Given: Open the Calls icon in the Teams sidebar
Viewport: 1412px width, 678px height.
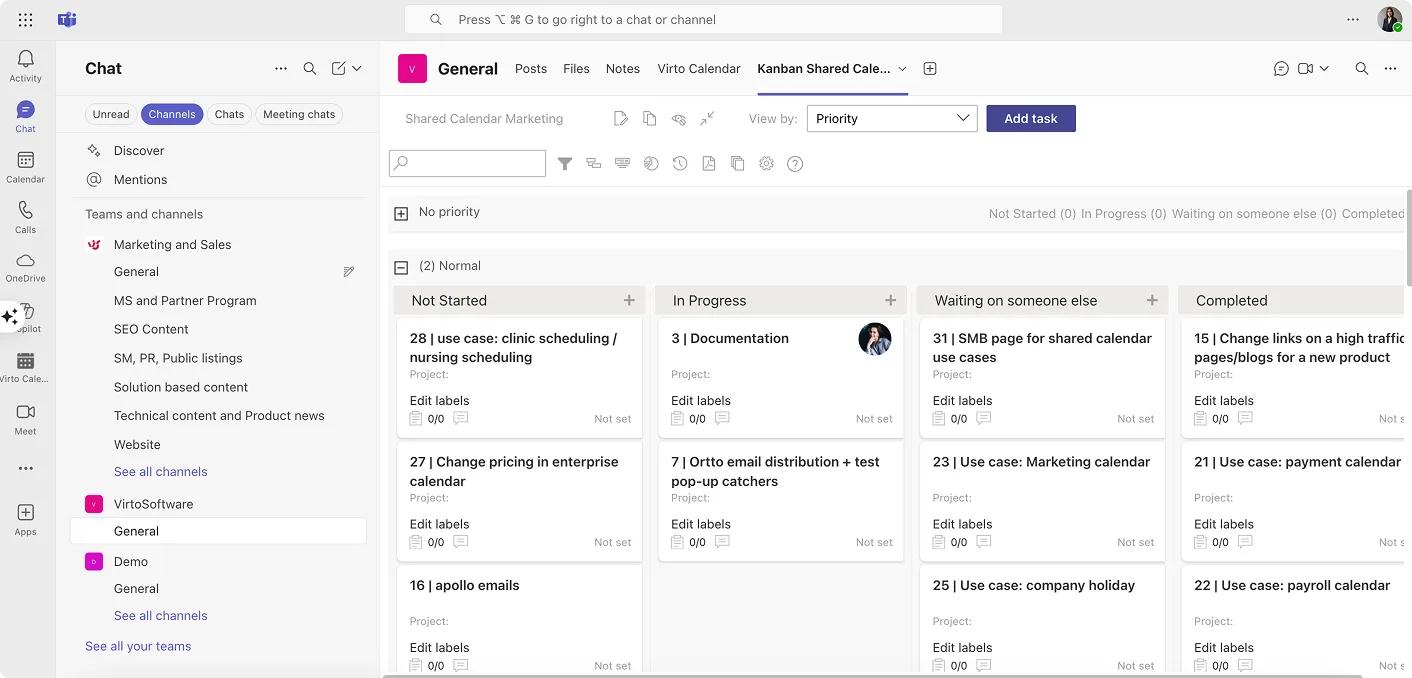Looking at the screenshot, I should click(x=25, y=213).
